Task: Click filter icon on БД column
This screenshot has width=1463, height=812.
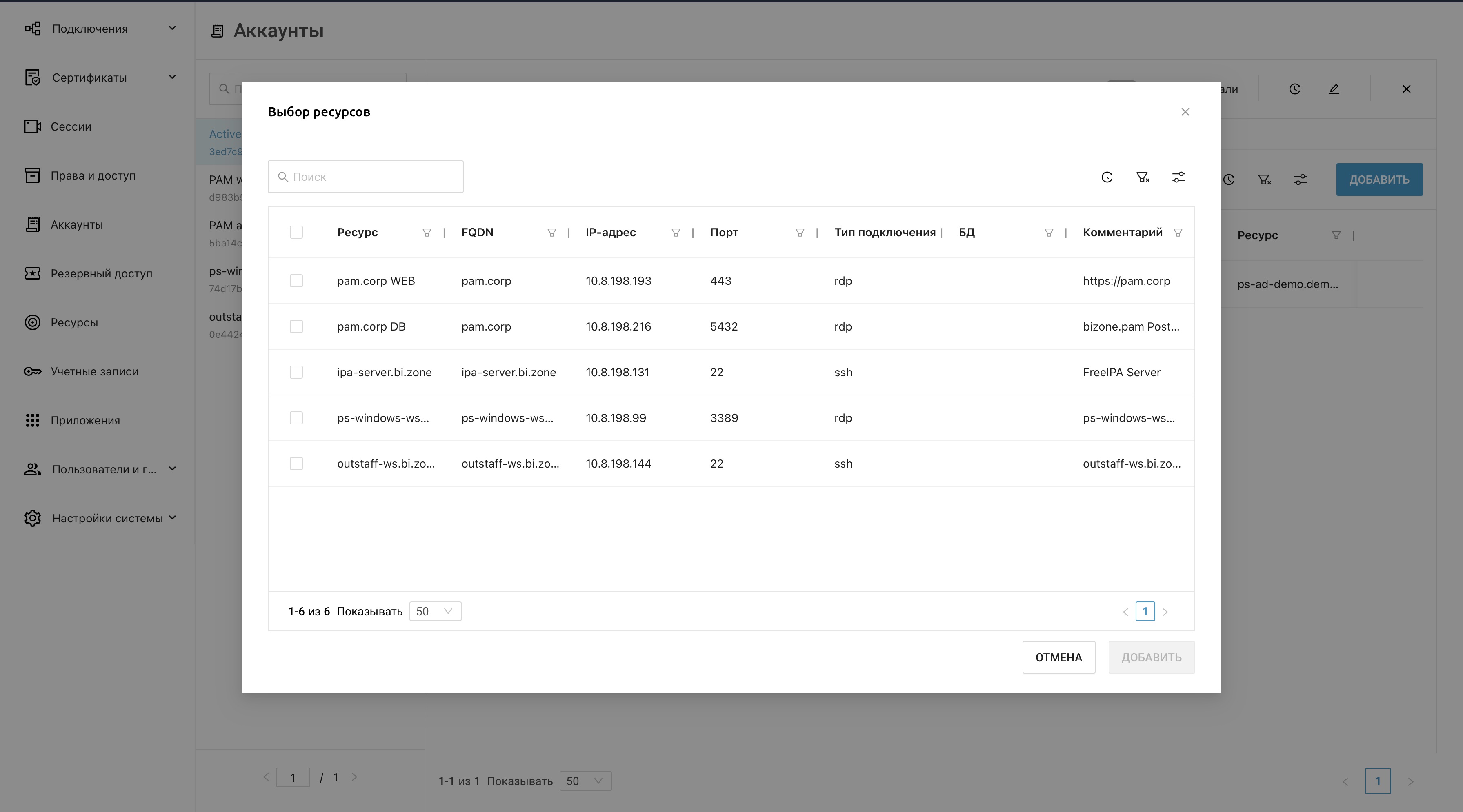Action: [x=1048, y=232]
